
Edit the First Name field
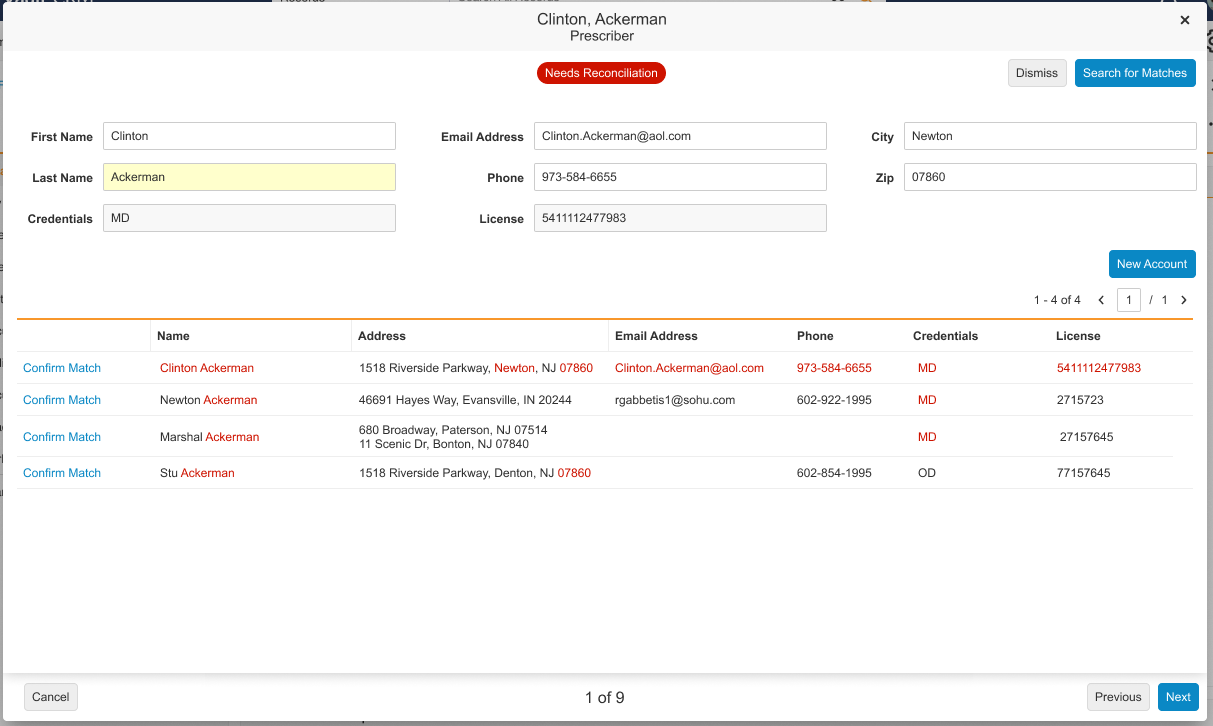click(249, 136)
